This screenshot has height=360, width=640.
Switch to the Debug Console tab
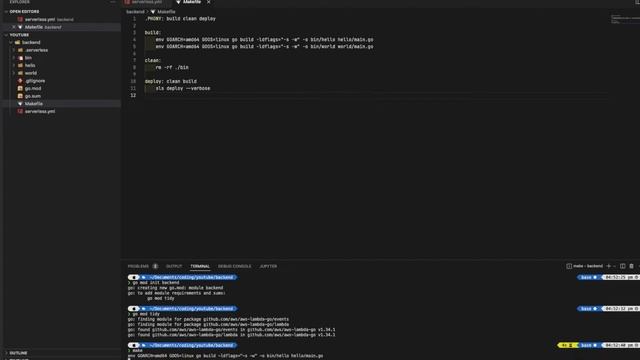pos(235,266)
